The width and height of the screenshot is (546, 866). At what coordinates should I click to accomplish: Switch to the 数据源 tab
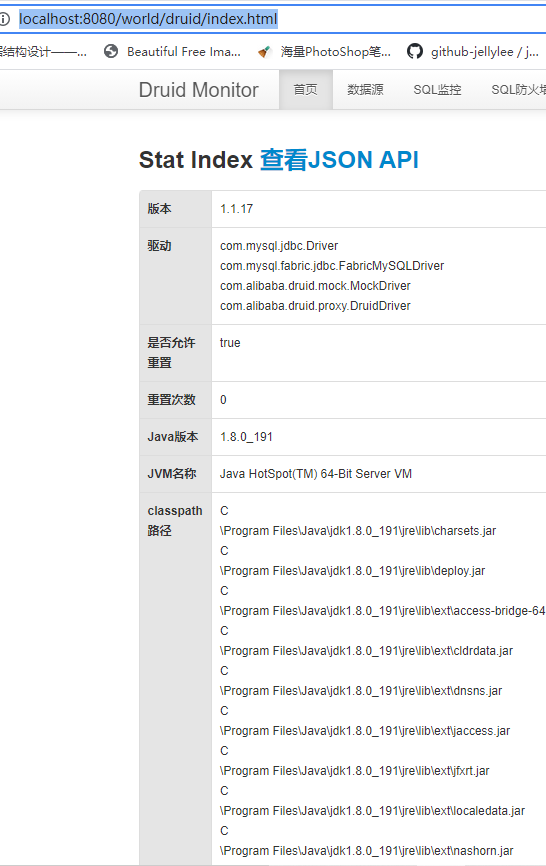click(365, 89)
